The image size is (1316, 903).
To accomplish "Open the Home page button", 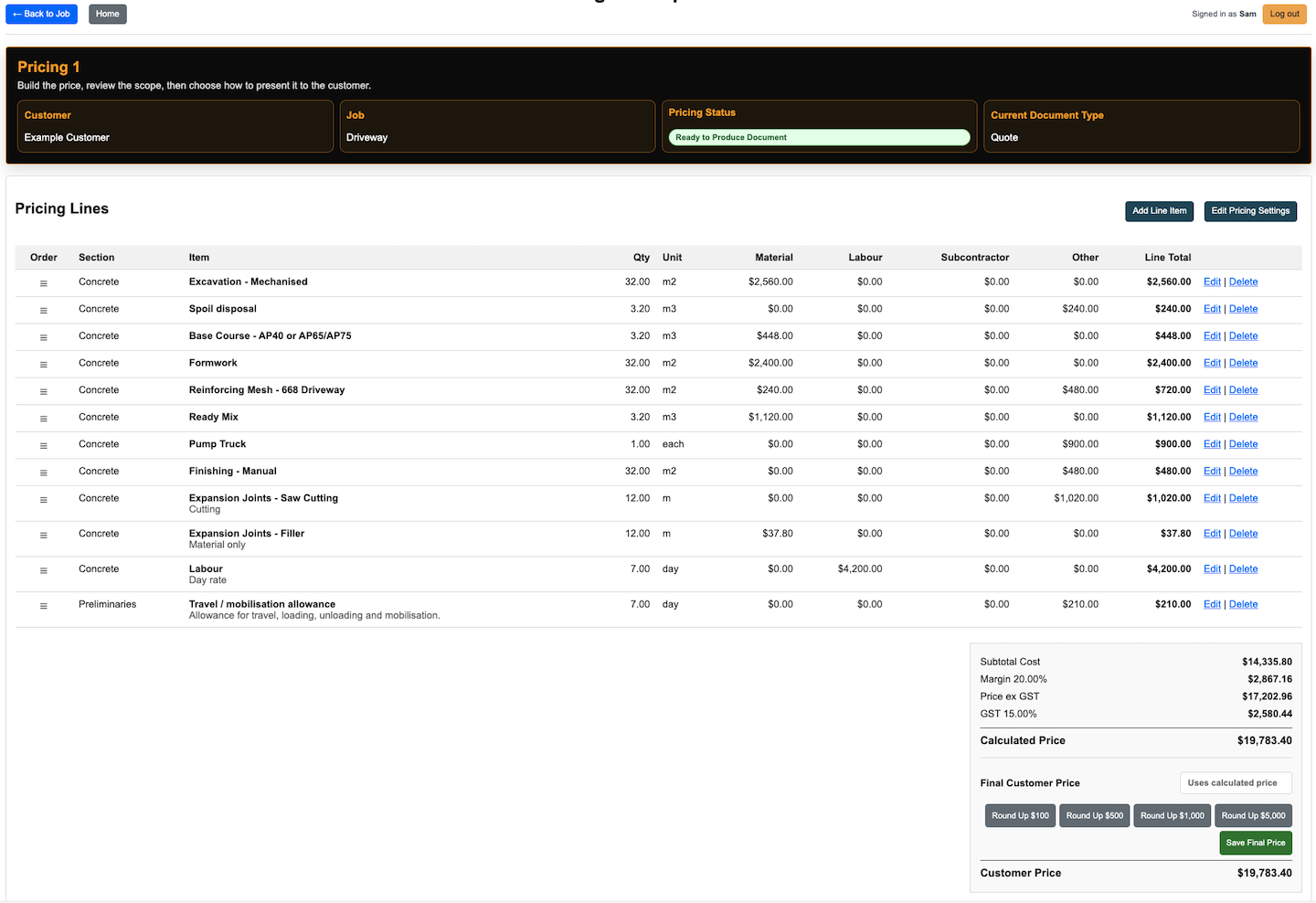I will tap(108, 14).
